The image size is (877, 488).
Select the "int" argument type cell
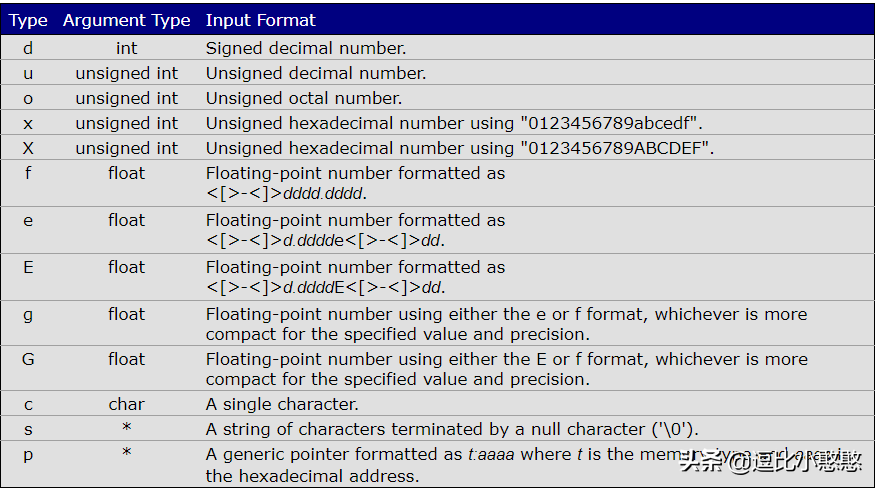(127, 48)
